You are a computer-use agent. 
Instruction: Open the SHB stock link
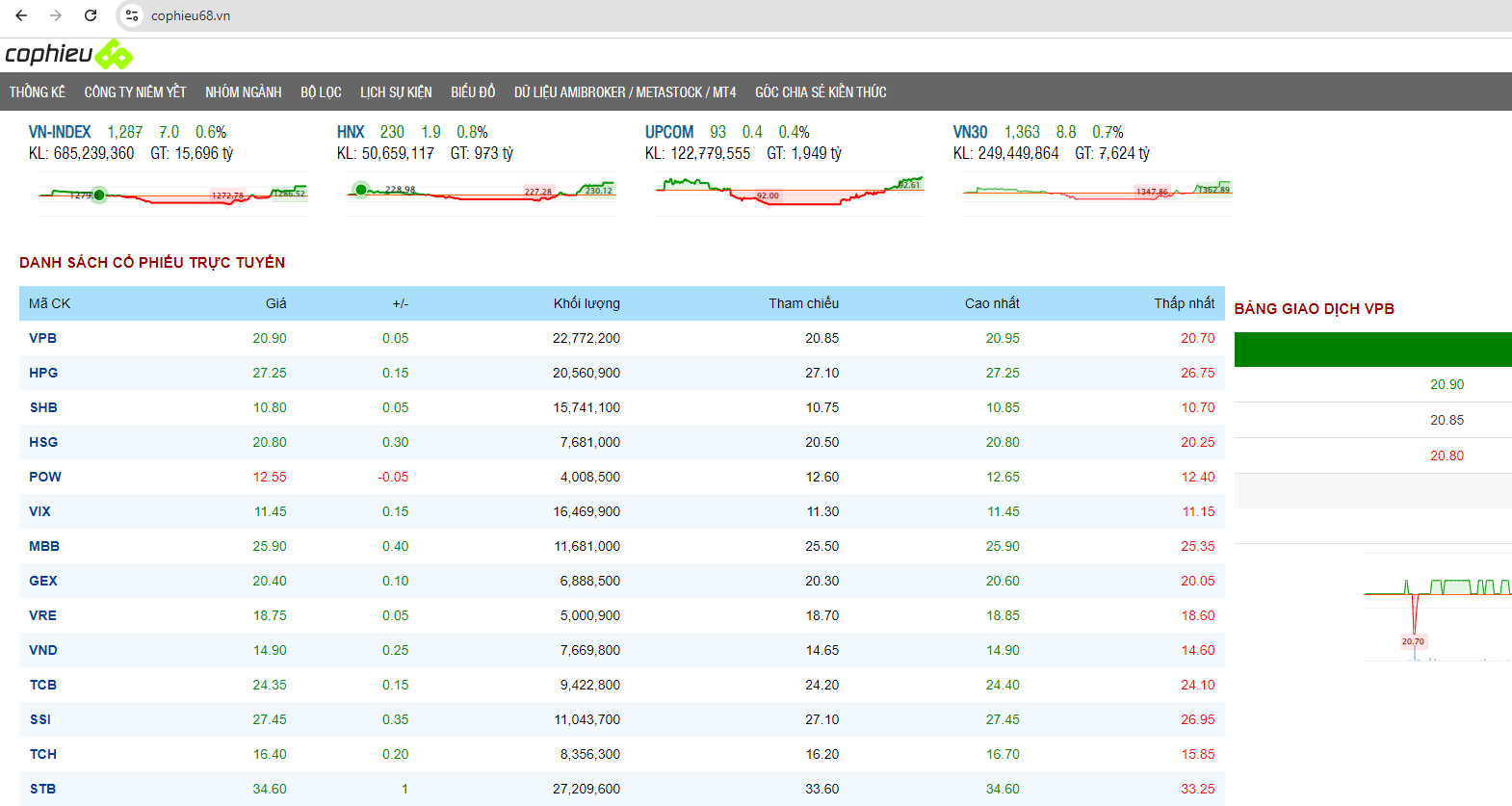tap(43, 407)
